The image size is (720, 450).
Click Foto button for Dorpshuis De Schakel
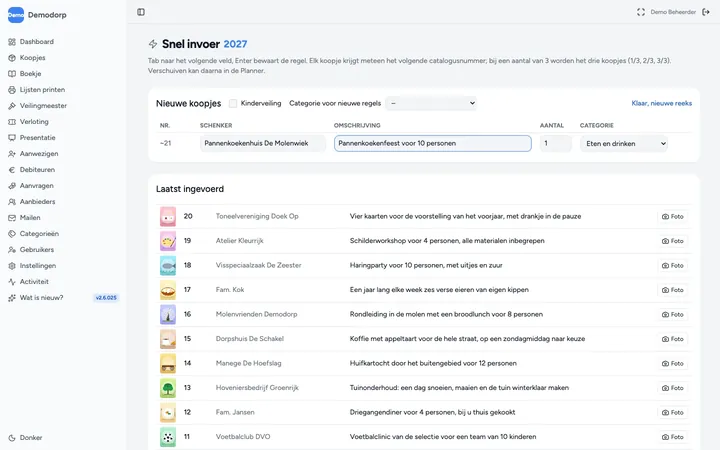click(x=672, y=339)
